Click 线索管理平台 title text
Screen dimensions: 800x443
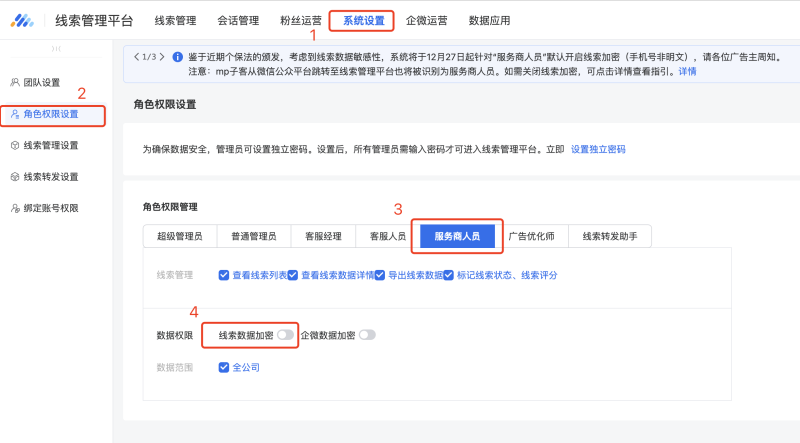94,21
